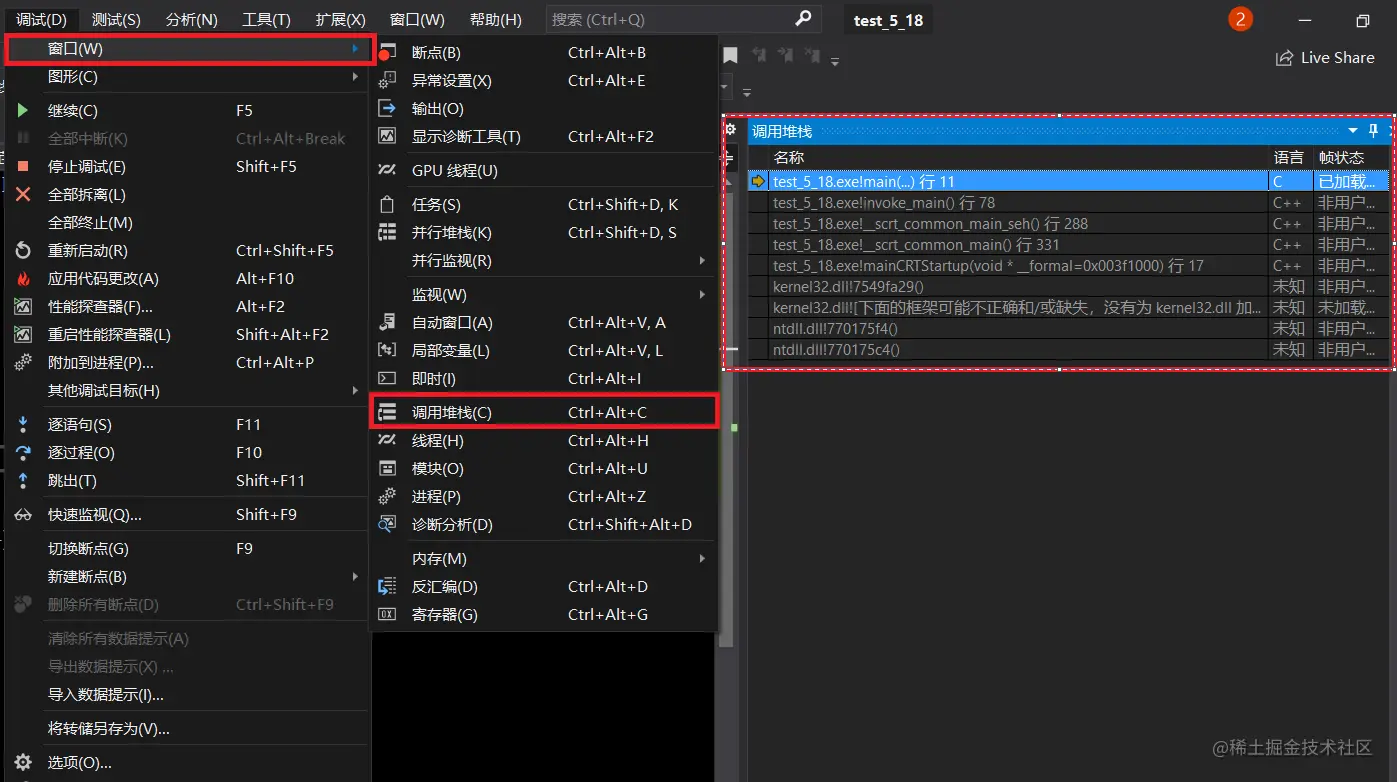Click the 重新启动(R) restart icon
The image size is (1397, 782).
coord(23,251)
